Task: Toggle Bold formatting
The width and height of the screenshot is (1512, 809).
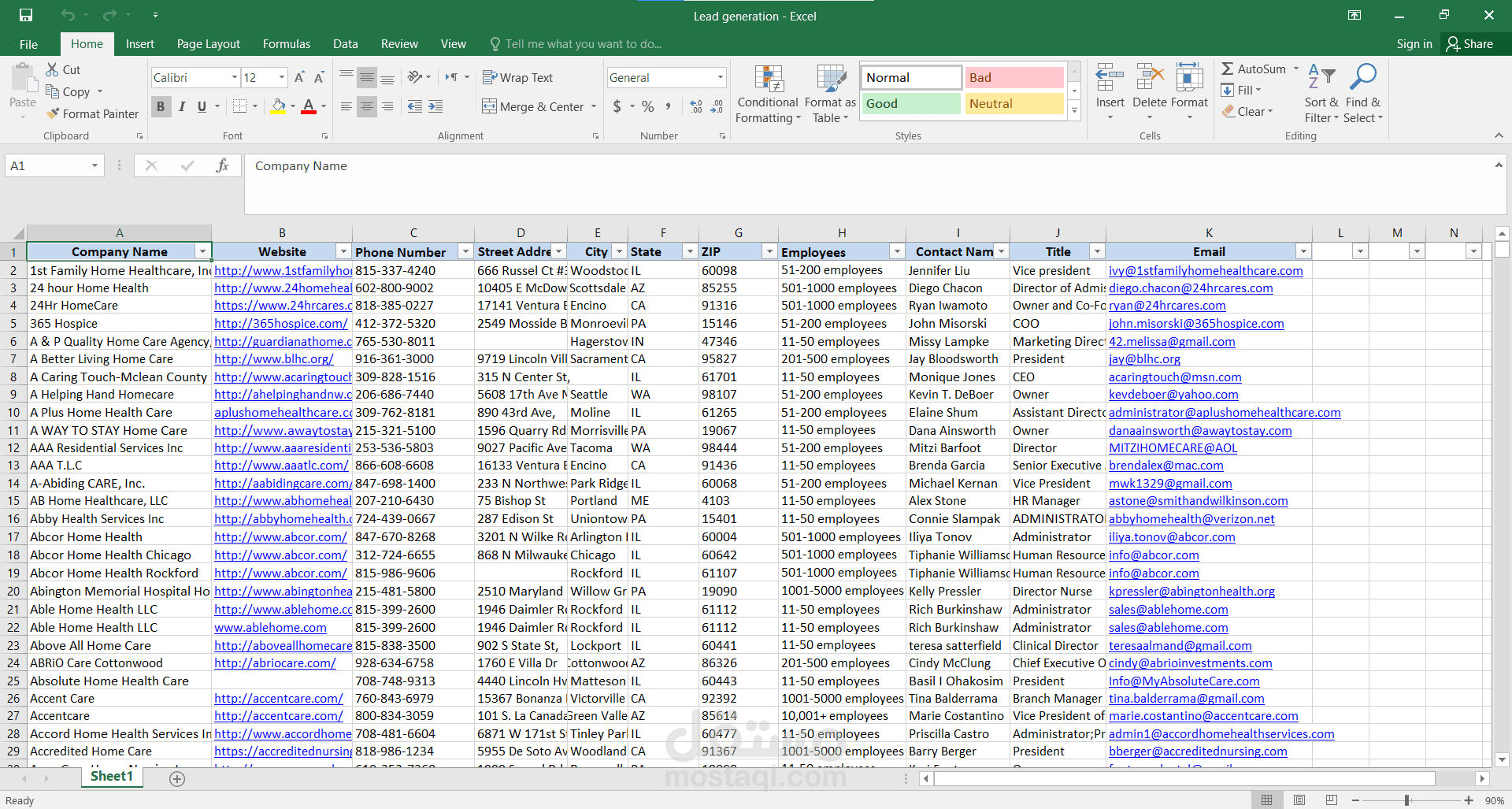Action: click(x=161, y=106)
